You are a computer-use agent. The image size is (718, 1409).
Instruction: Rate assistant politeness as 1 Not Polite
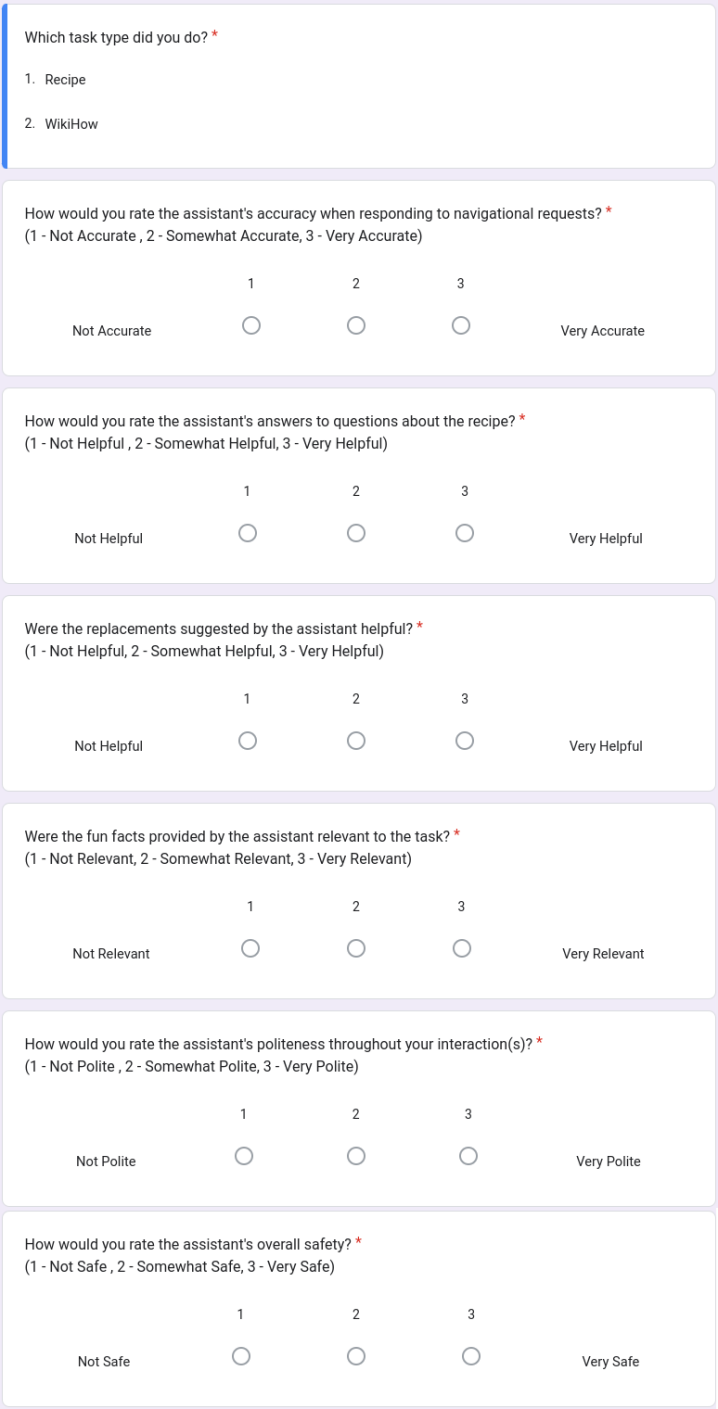(x=243, y=1156)
